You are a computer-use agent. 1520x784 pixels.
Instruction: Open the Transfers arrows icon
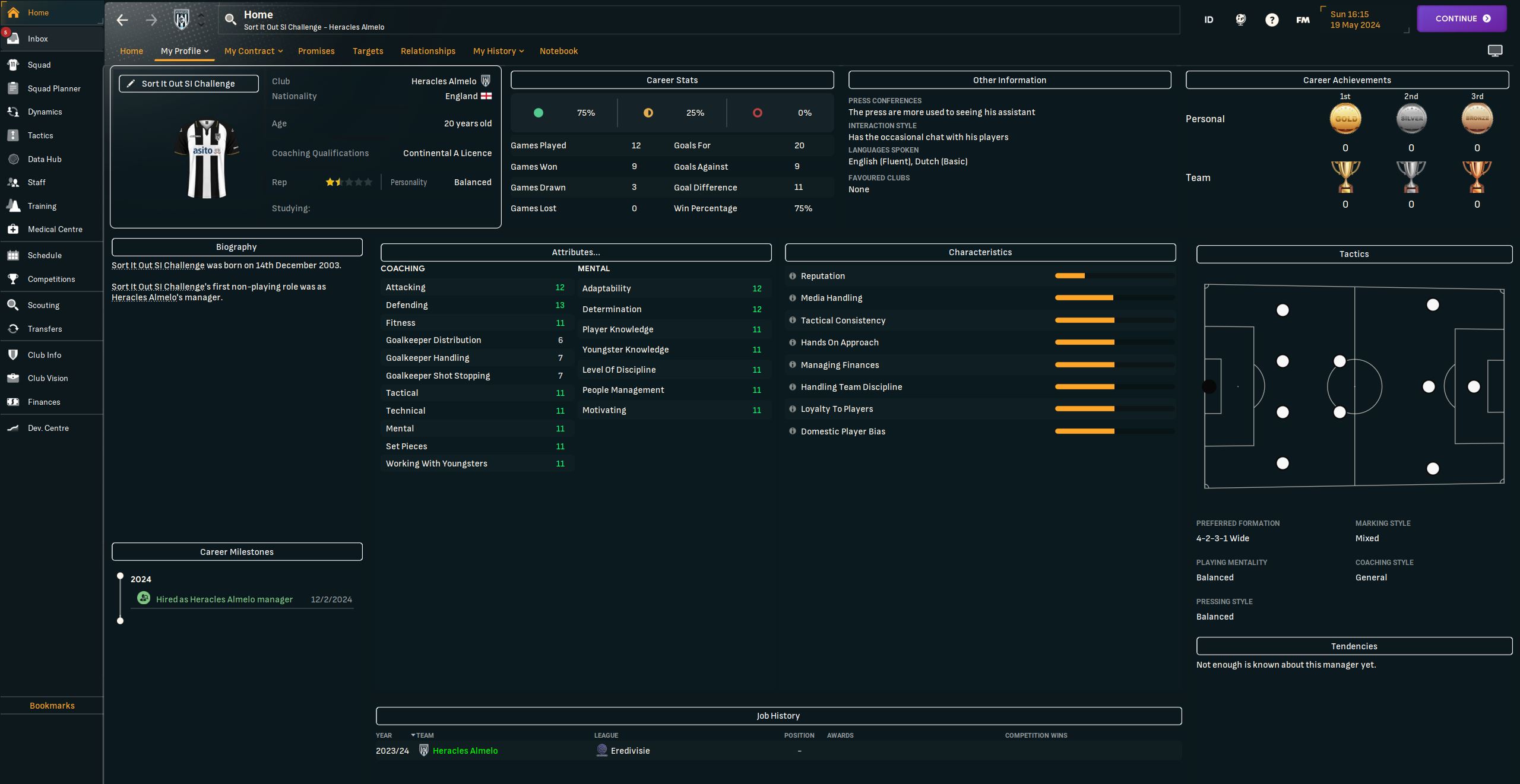pyautogui.click(x=13, y=329)
